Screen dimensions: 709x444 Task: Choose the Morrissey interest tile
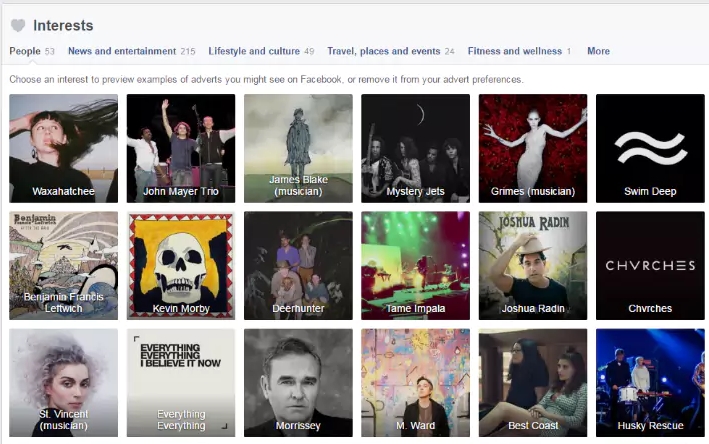298,383
